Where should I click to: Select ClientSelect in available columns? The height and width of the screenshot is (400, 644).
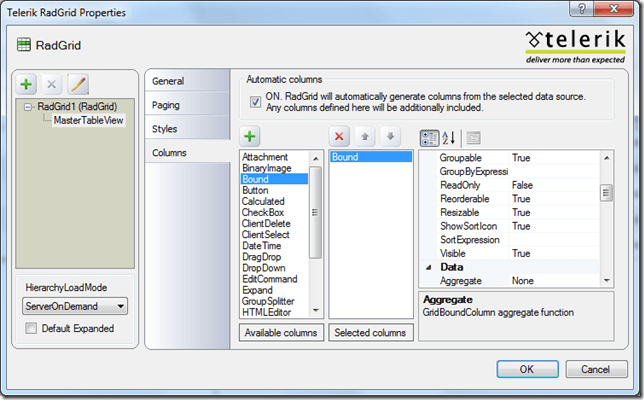[274, 234]
